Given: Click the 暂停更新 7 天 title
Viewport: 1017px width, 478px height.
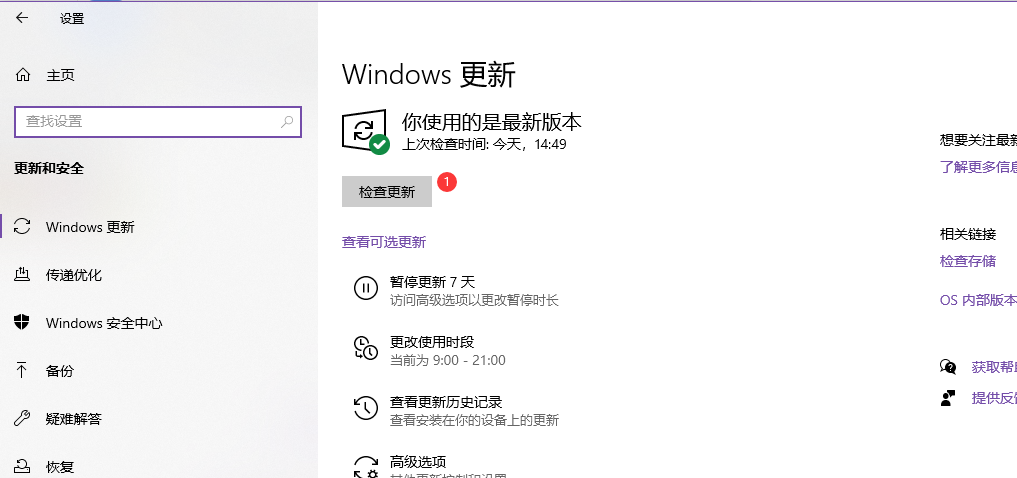Looking at the screenshot, I should pyautogui.click(x=432, y=282).
